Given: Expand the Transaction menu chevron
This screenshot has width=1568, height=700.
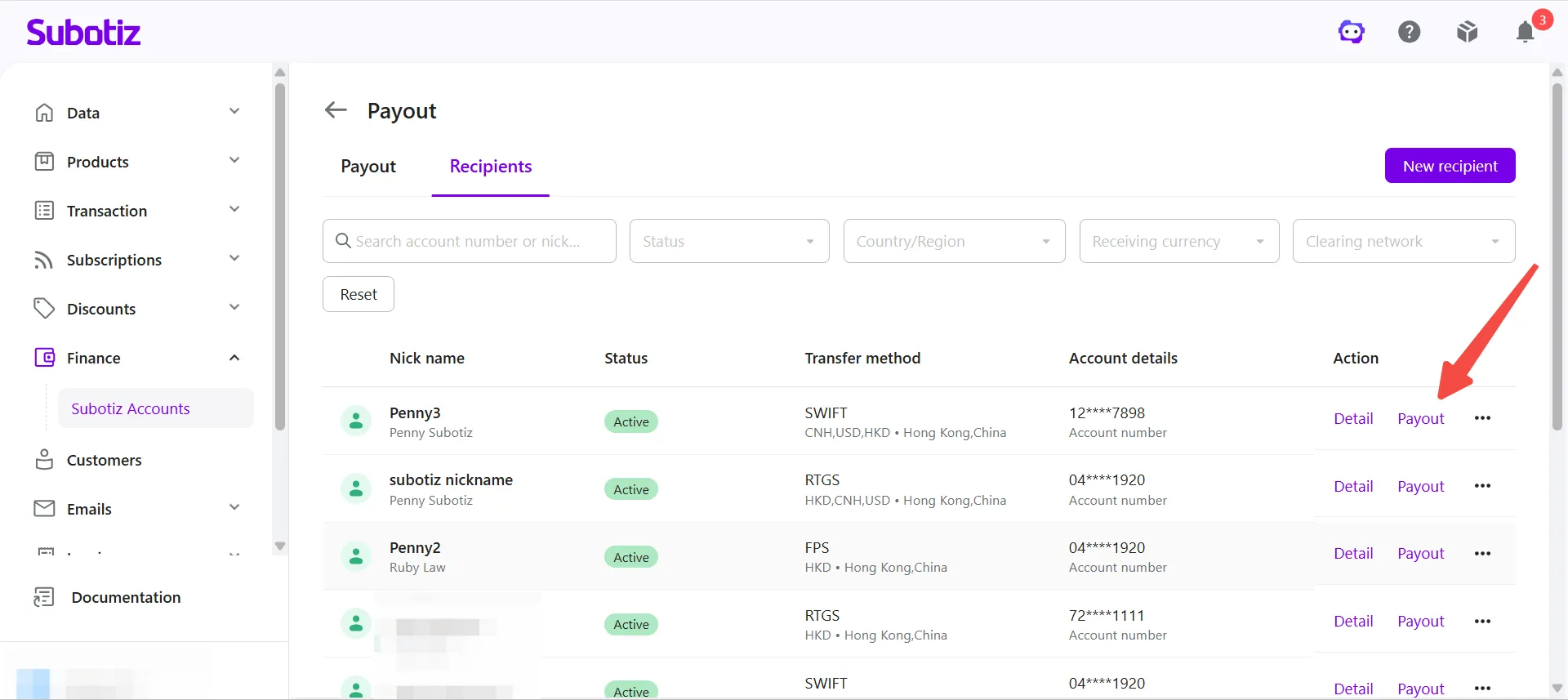Looking at the screenshot, I should click(234, 209).
